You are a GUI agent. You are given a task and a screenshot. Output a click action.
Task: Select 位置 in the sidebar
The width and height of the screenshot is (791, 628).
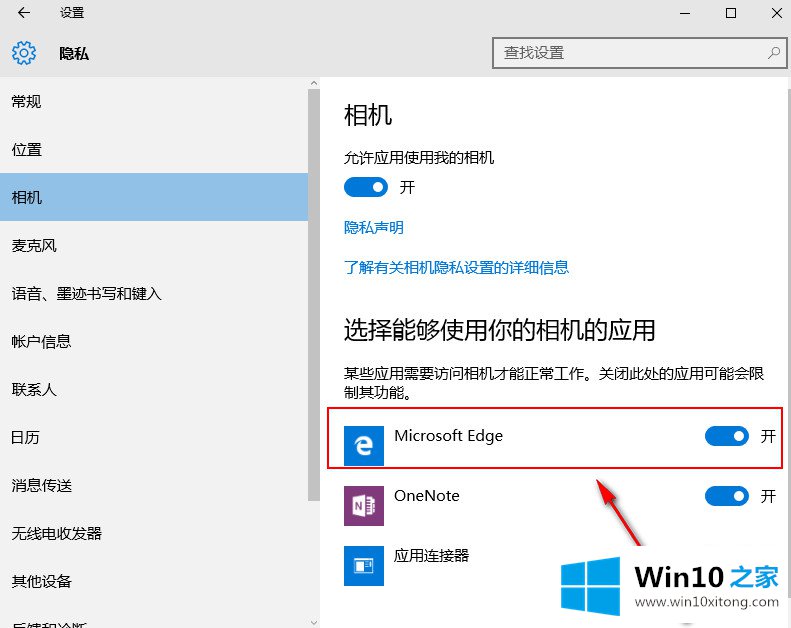click(154, 149)
